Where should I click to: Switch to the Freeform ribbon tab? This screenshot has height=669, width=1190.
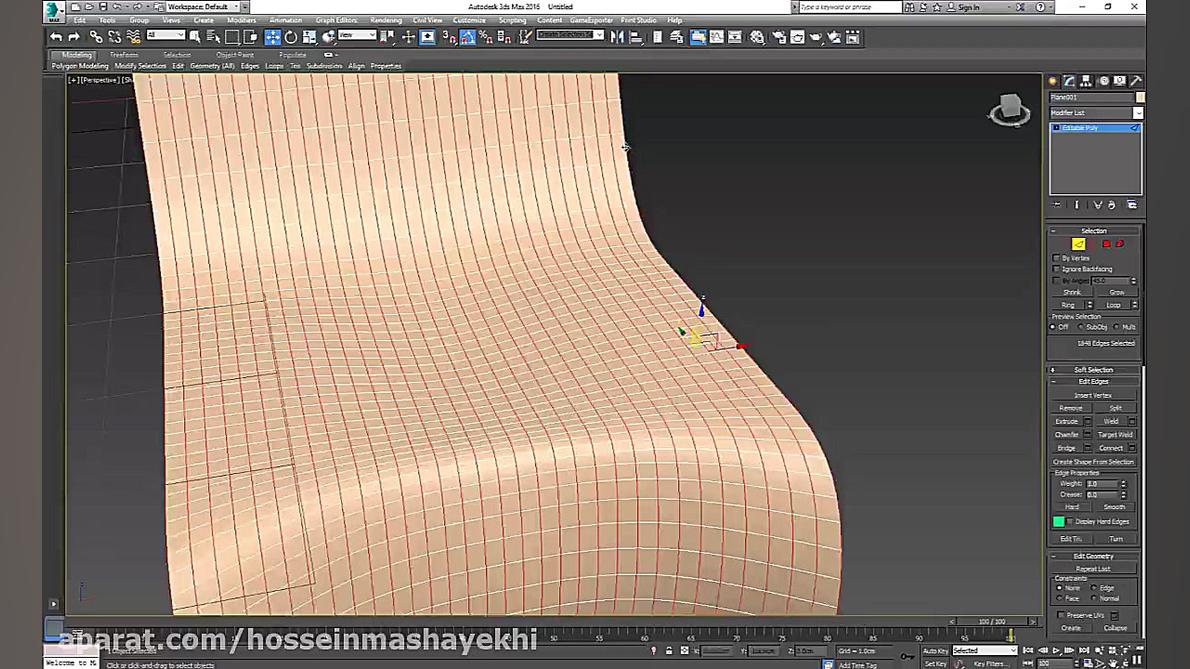[124, 55]
